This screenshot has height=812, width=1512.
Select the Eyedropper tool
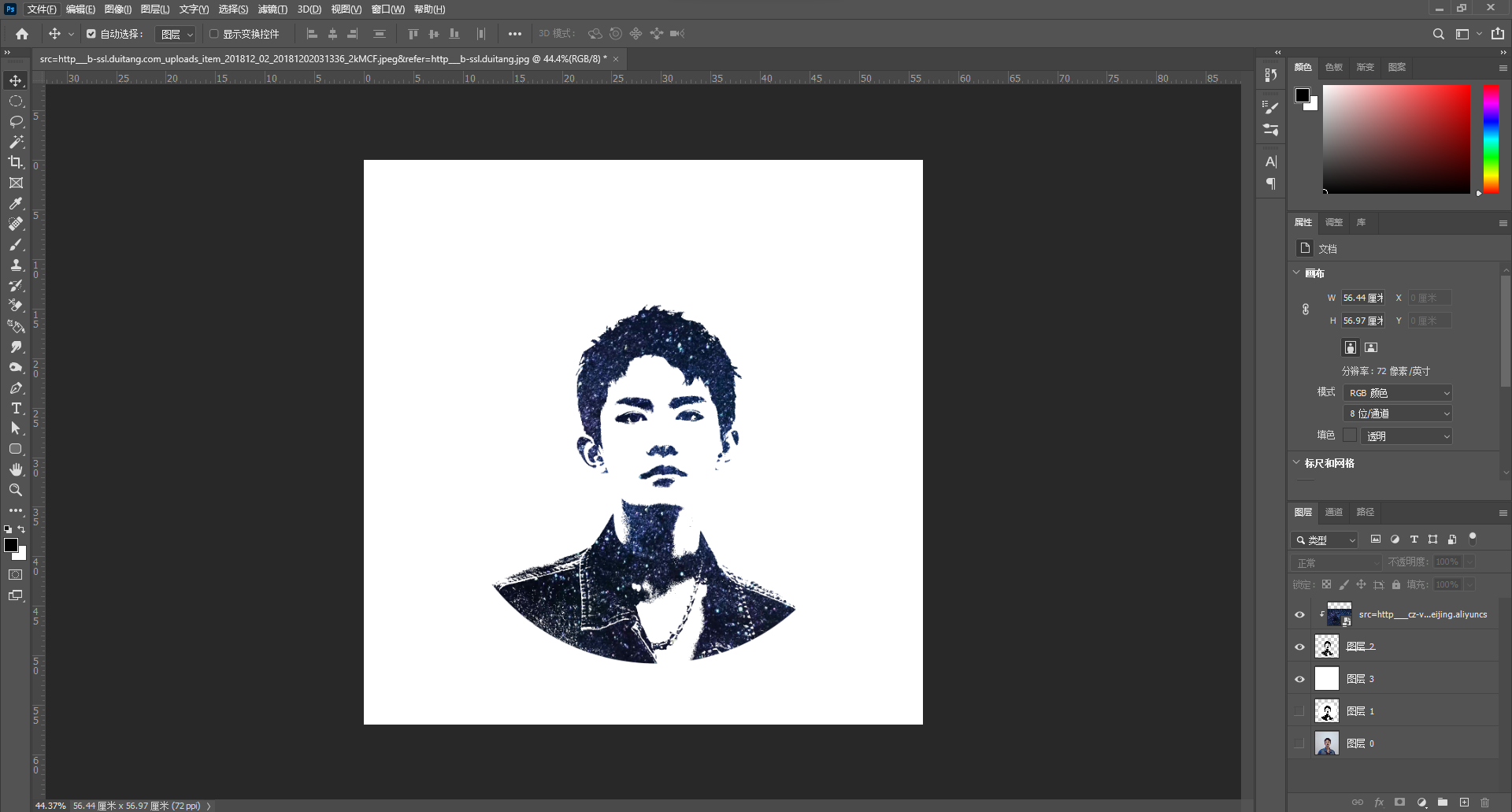click(16, 203)
